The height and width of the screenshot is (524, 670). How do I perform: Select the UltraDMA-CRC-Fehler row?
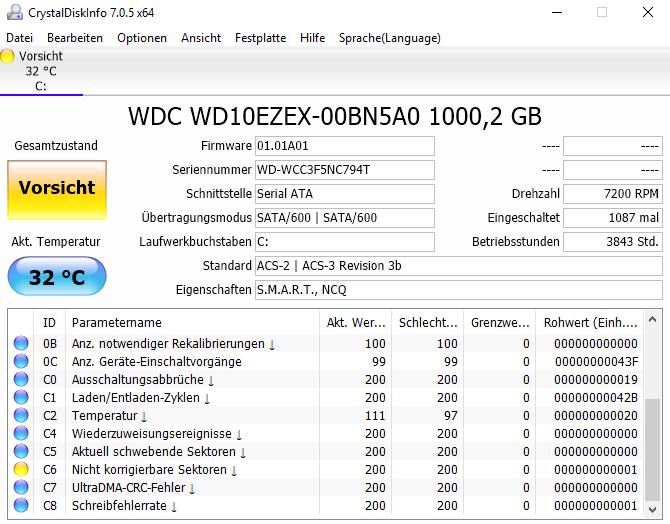(x=326, y=487)
